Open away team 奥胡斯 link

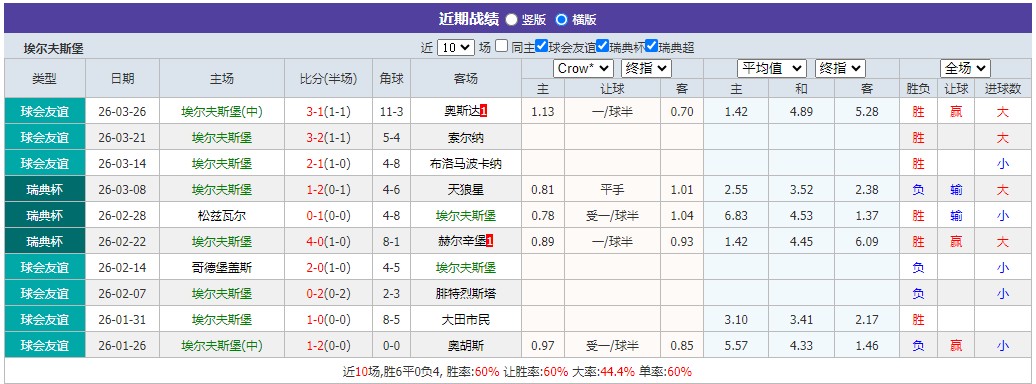[466, 346]
